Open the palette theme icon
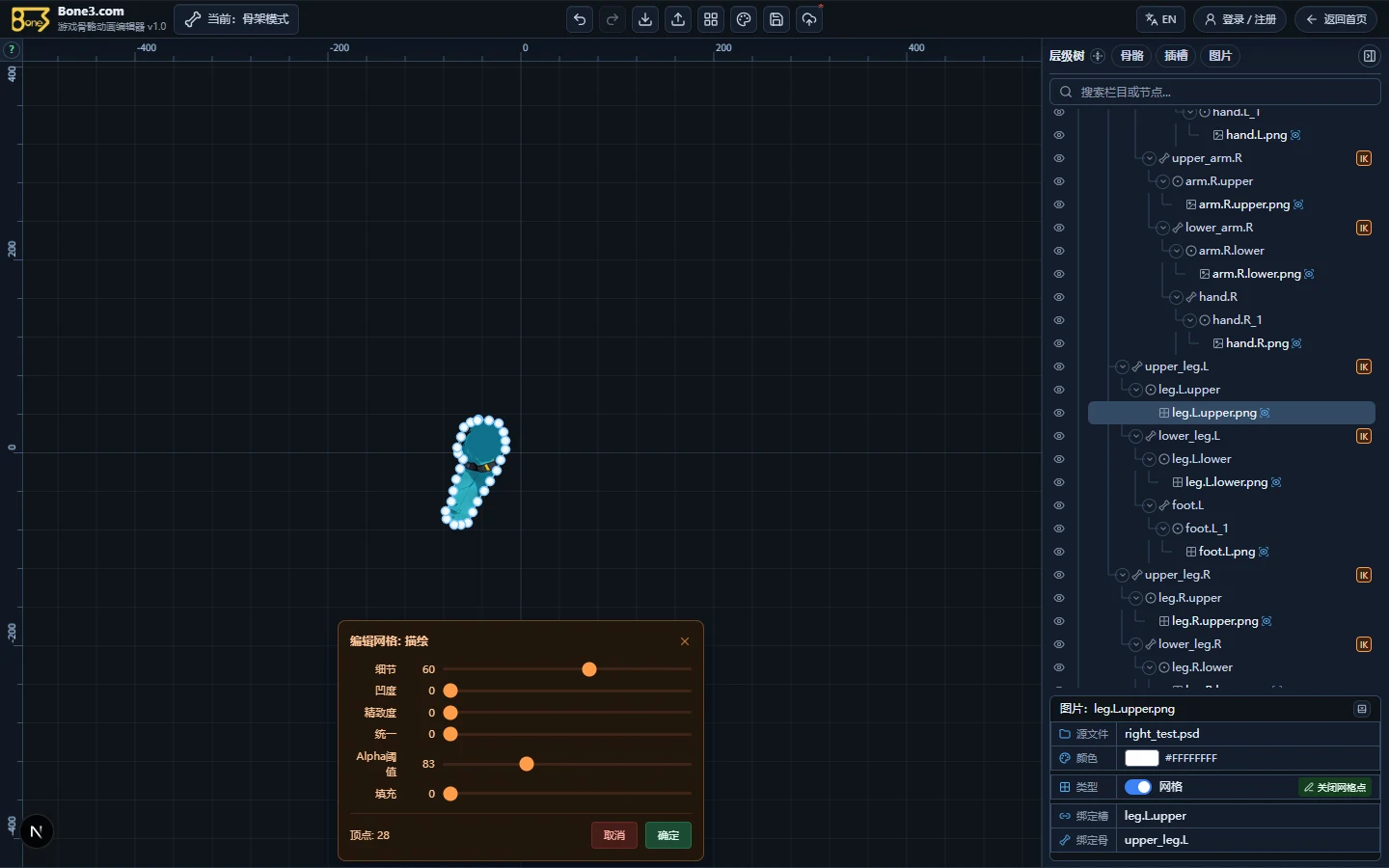The height and width of the screenshot is (868, 1389). pos(744,19)
